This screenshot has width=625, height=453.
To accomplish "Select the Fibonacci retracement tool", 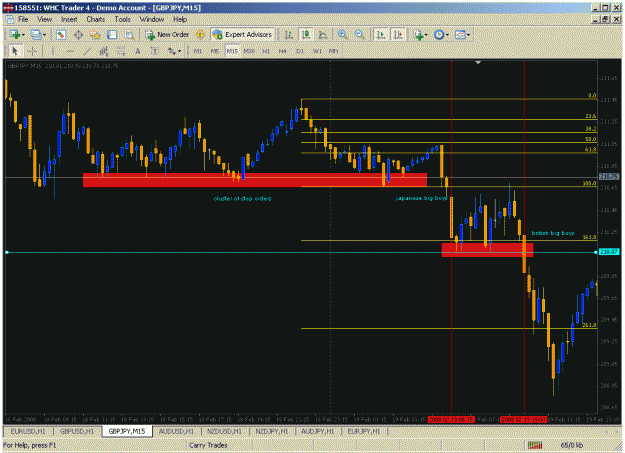I will point(120,51).
